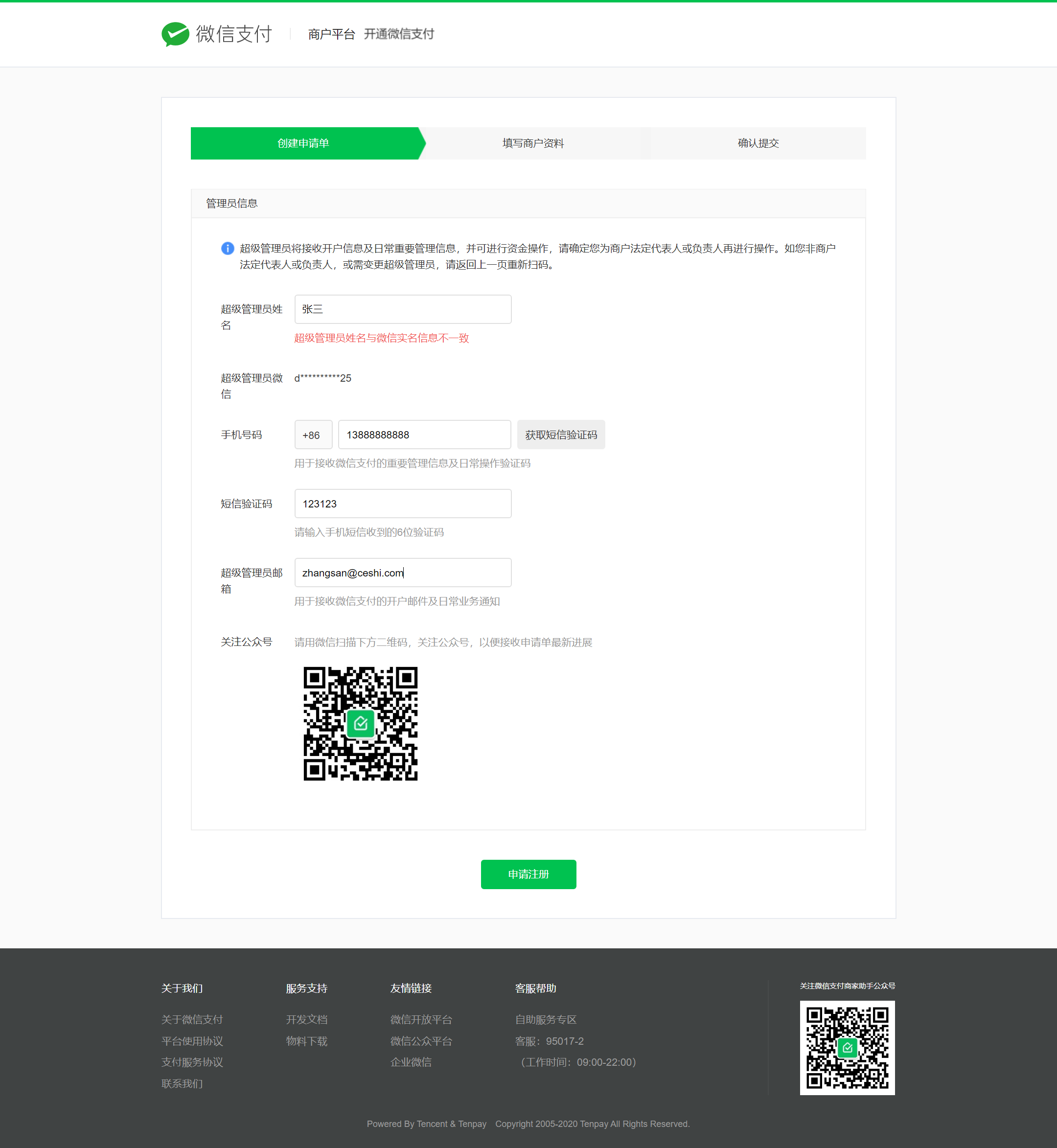
Task: Focus the email field zhangsan@ceshi.com
Action: [x=403, y=573]
